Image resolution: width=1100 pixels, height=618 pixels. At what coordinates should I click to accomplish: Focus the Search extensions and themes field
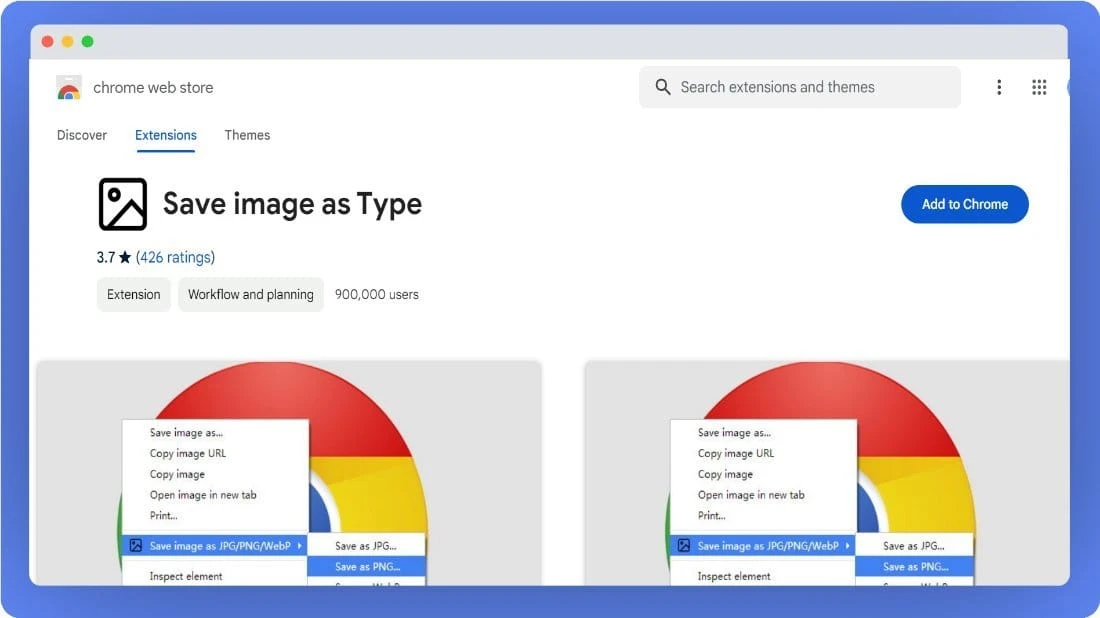point(800,87)
